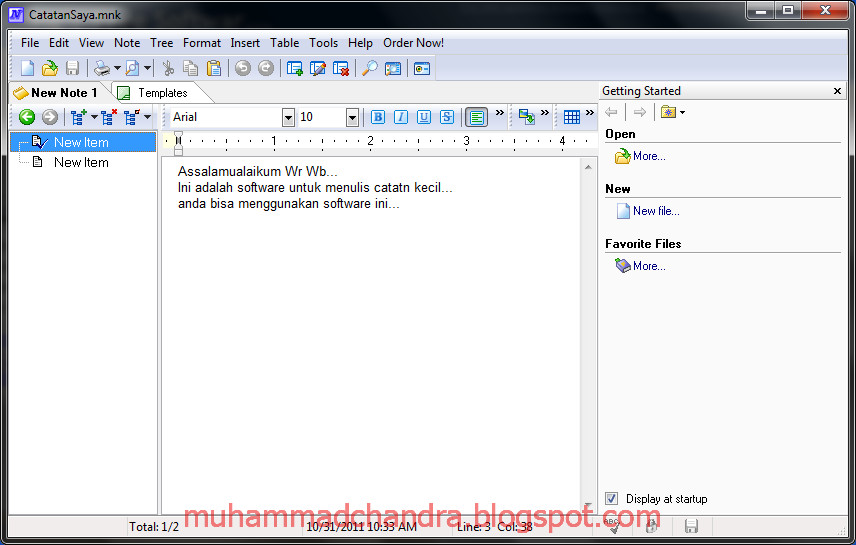Switch to the Templates tab

coord(156,93)
